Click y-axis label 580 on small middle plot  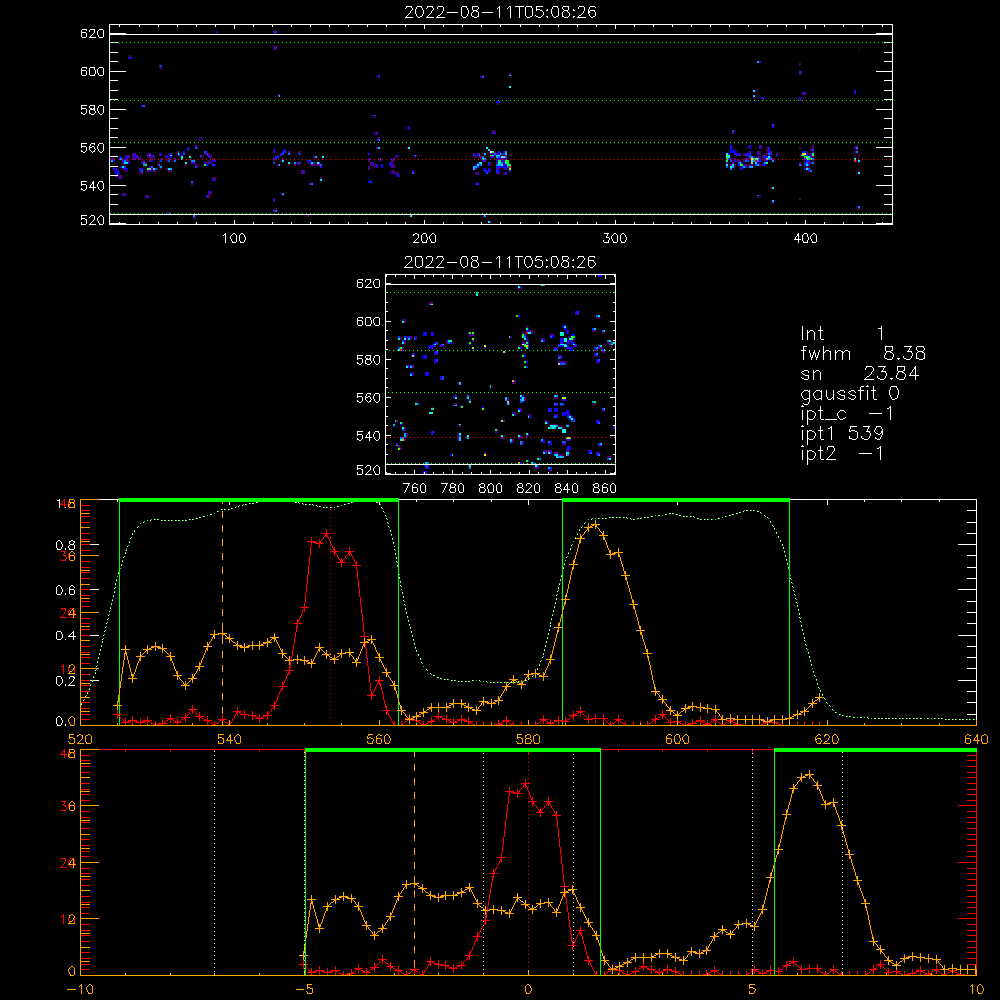point(368,359)
